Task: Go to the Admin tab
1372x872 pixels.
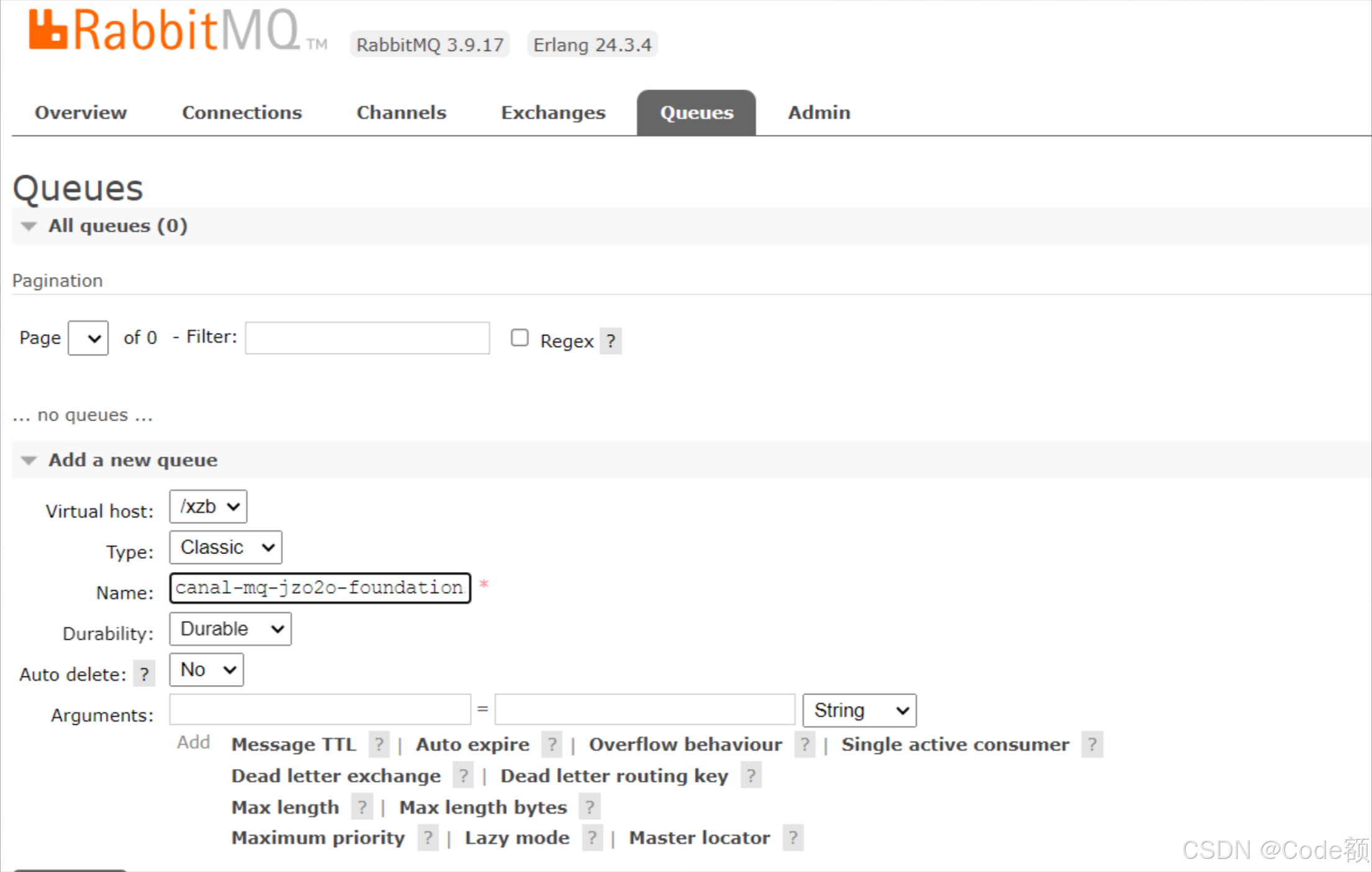Action: pyautogui.click(x=818, y=112)
